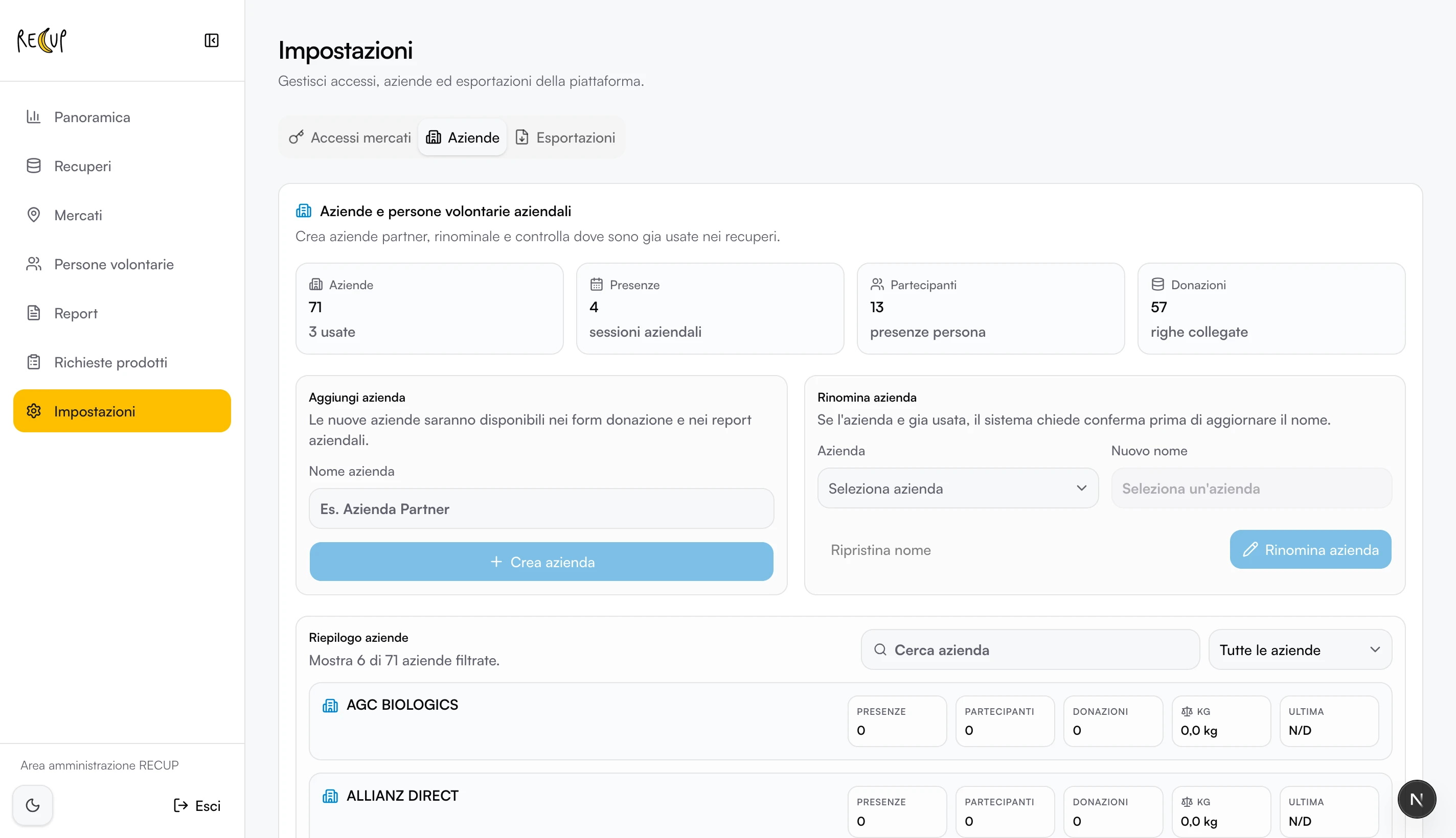Image resolution: width=1456 pixels, height=838 pixels.
Task: Open Panoramica from the sidebar
Action: click(122, 117)
